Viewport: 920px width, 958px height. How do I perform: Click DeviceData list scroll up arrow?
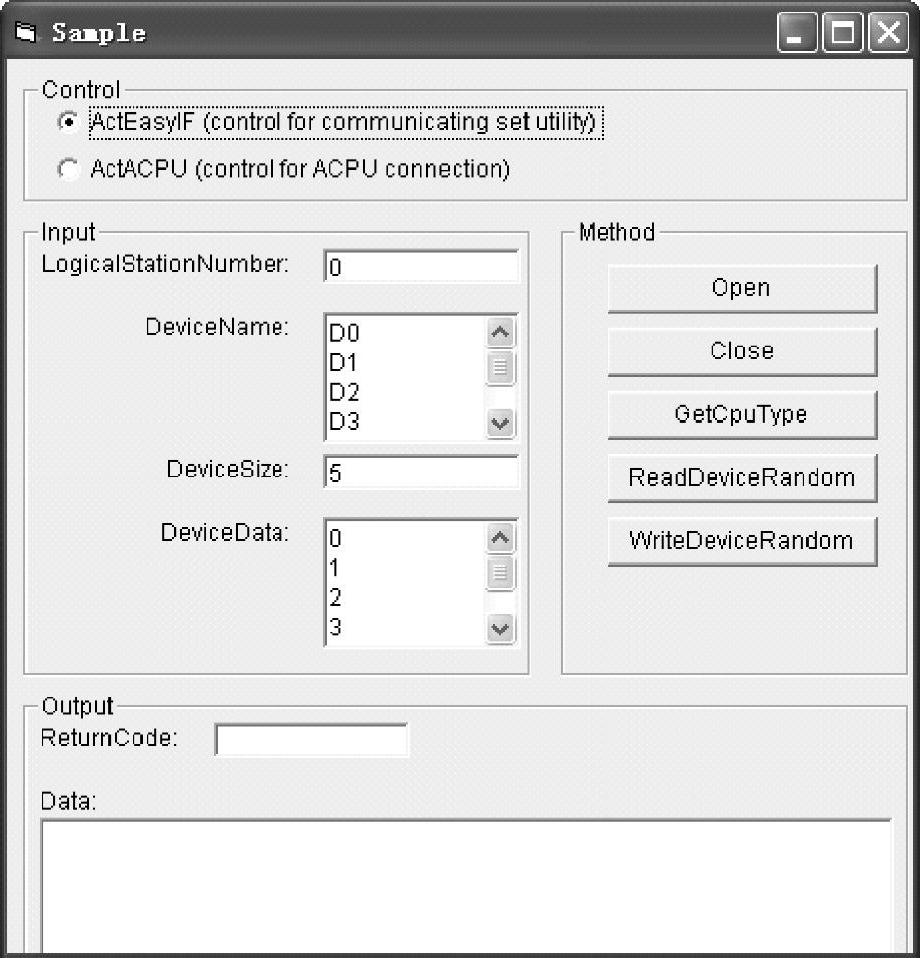[x=500, y=538]
